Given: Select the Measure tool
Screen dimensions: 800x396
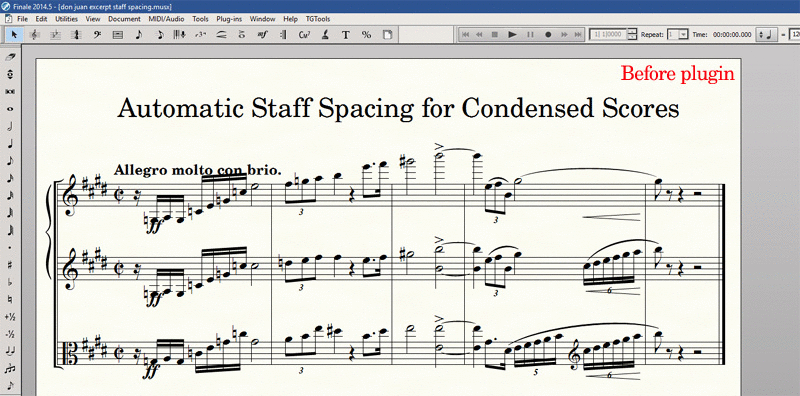Looking at the screenshot, I should (x=118, y=34).
